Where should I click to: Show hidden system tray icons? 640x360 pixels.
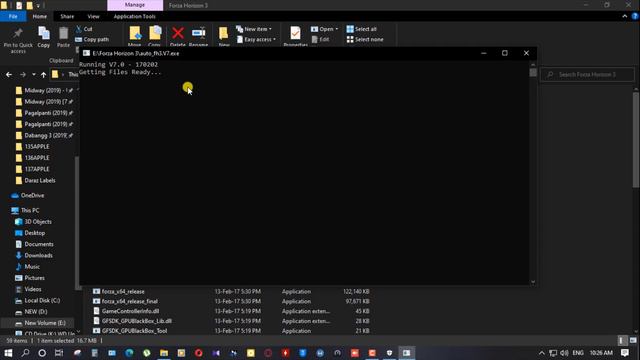[542, 353]
